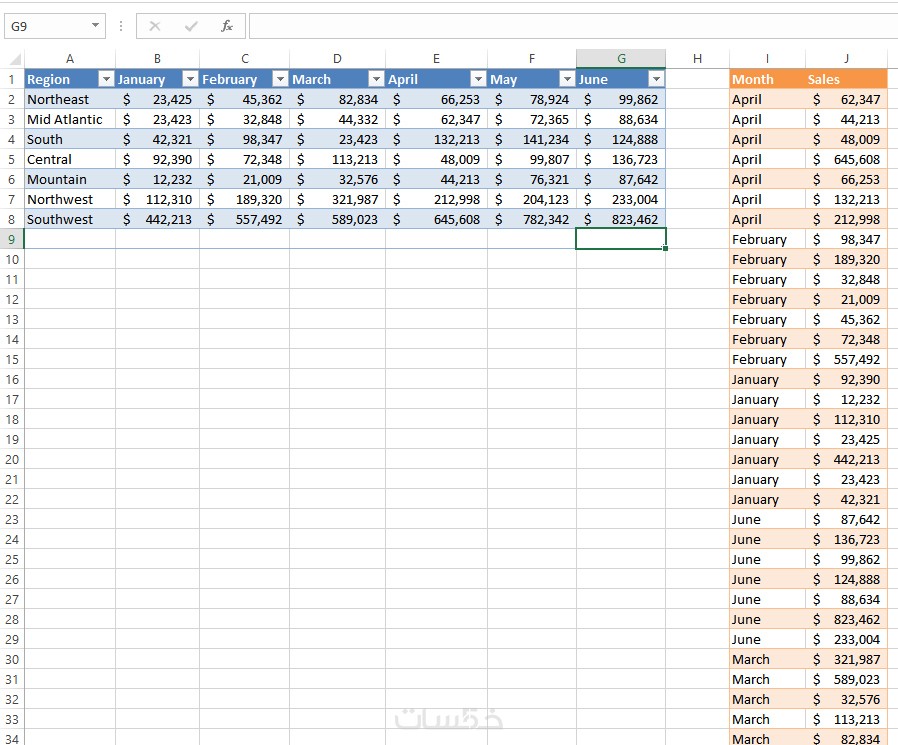Open the May column filter dropdown
The height and width of the screenshot is (745, 898).
tap(567, 79)
